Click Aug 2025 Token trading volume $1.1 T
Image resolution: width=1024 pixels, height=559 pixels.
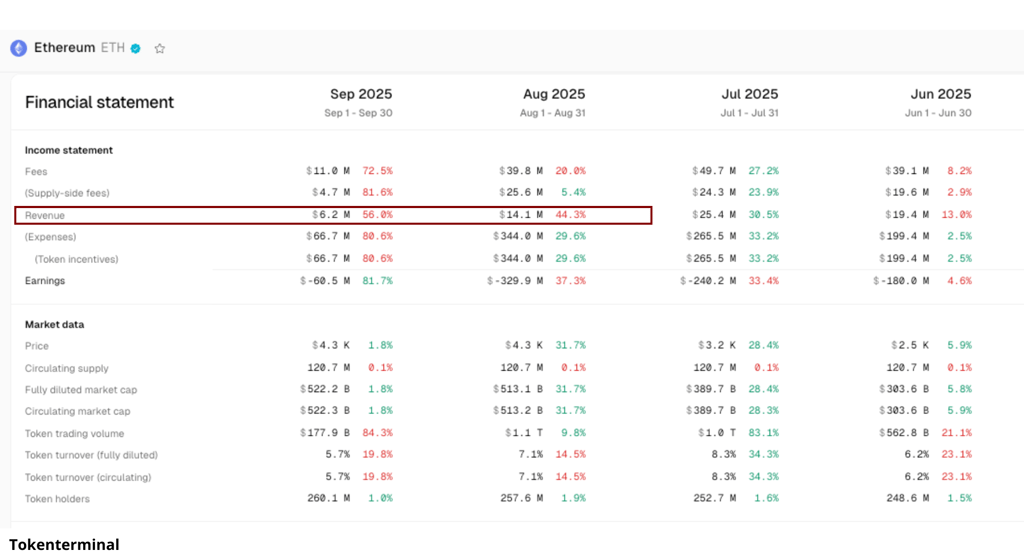(x=524, y=433)
